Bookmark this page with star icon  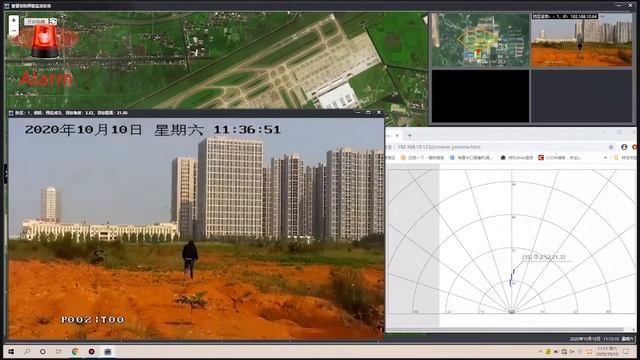(611, 147)
